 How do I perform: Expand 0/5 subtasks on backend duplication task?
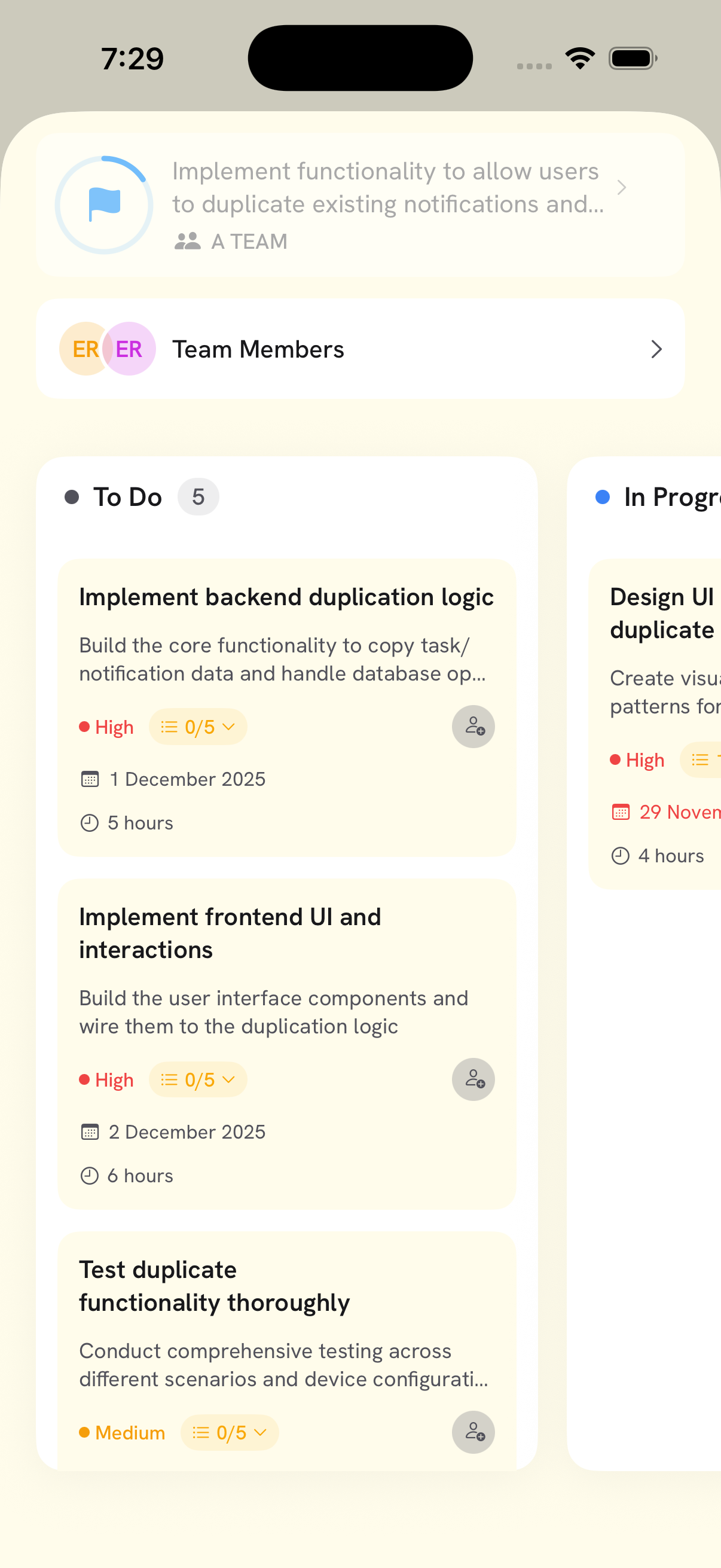198,727
